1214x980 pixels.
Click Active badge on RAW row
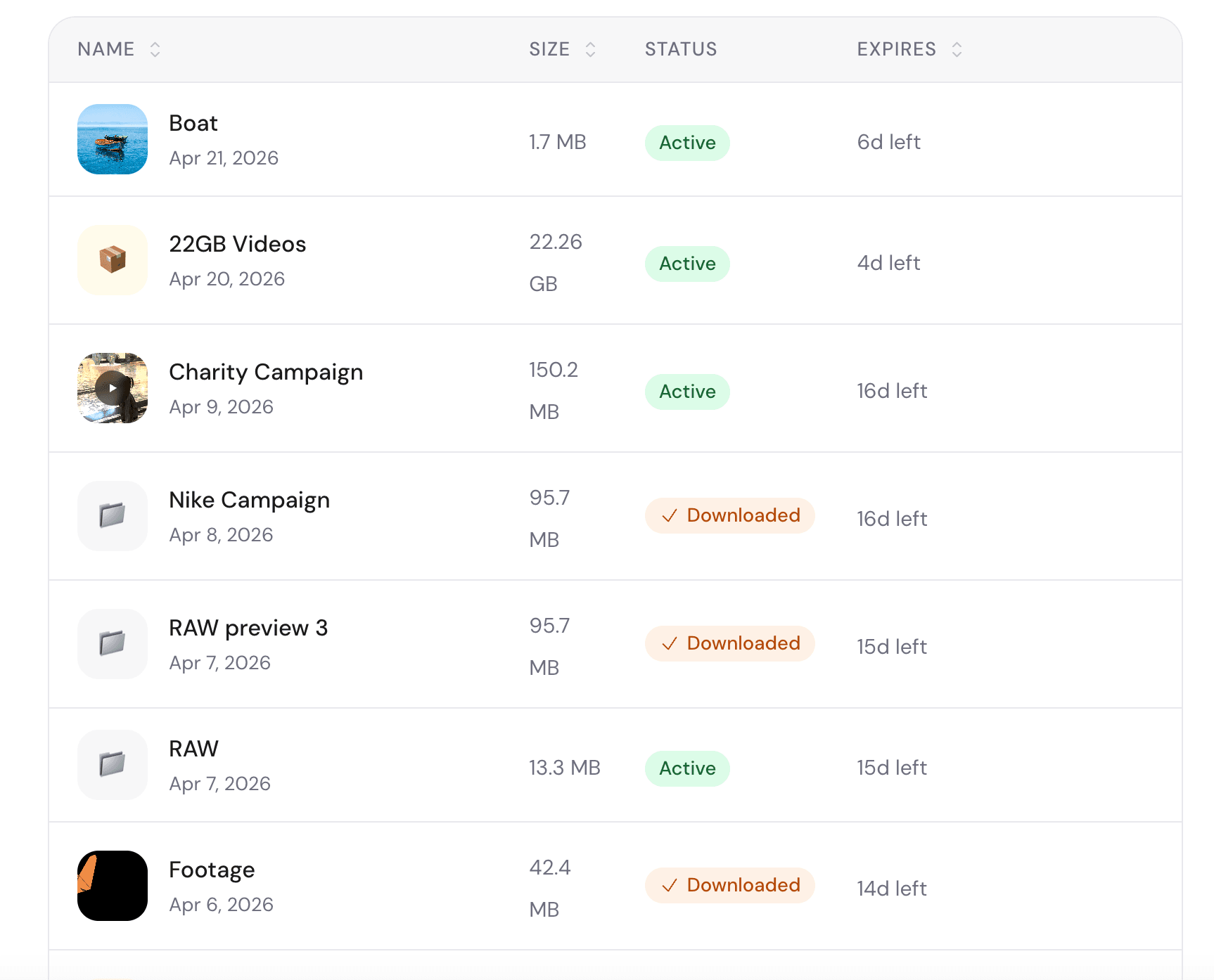click(687, 768)
